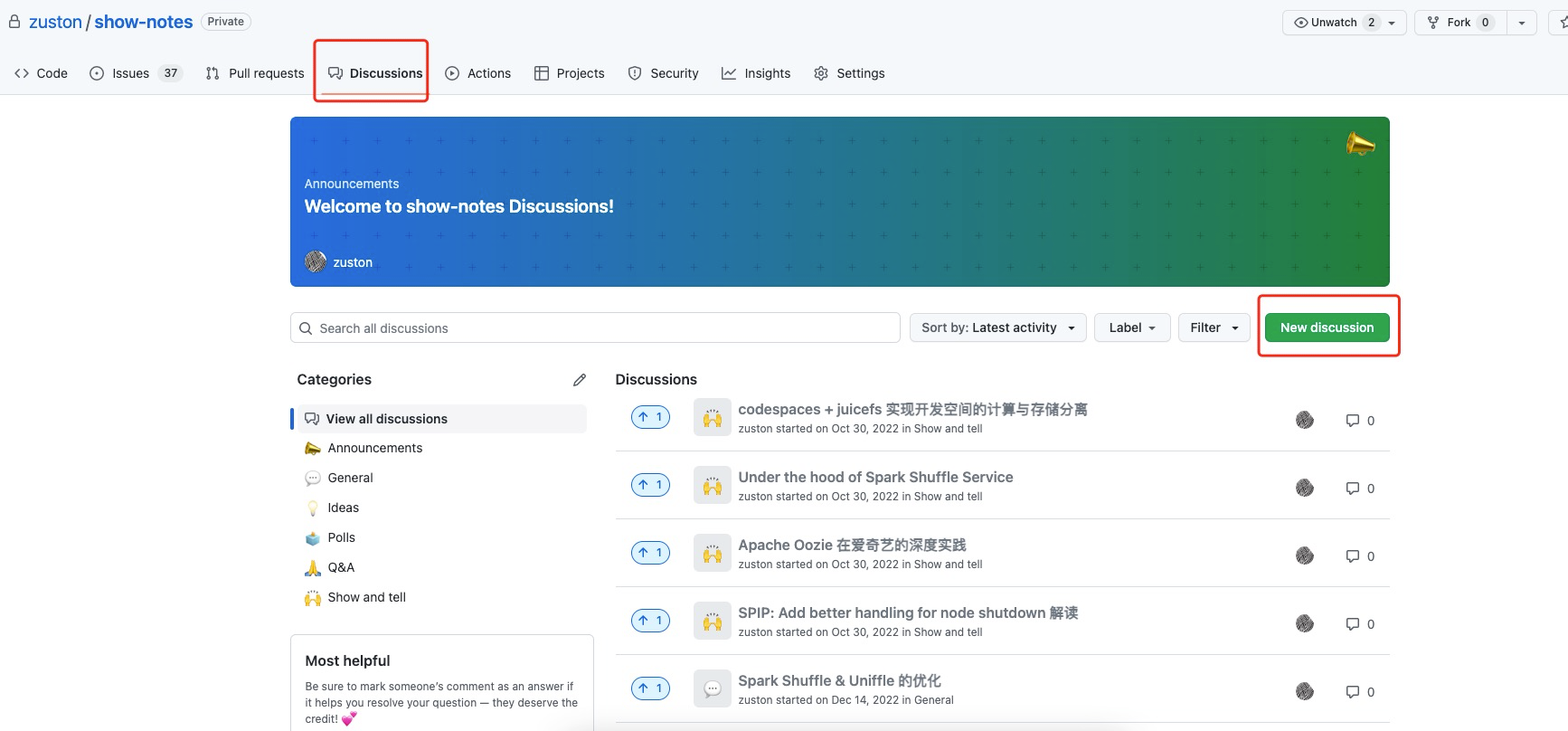Click comment count icon on Spark Shuffle Service
This screenshot has width=1568, height=731.
(1353, 489)
